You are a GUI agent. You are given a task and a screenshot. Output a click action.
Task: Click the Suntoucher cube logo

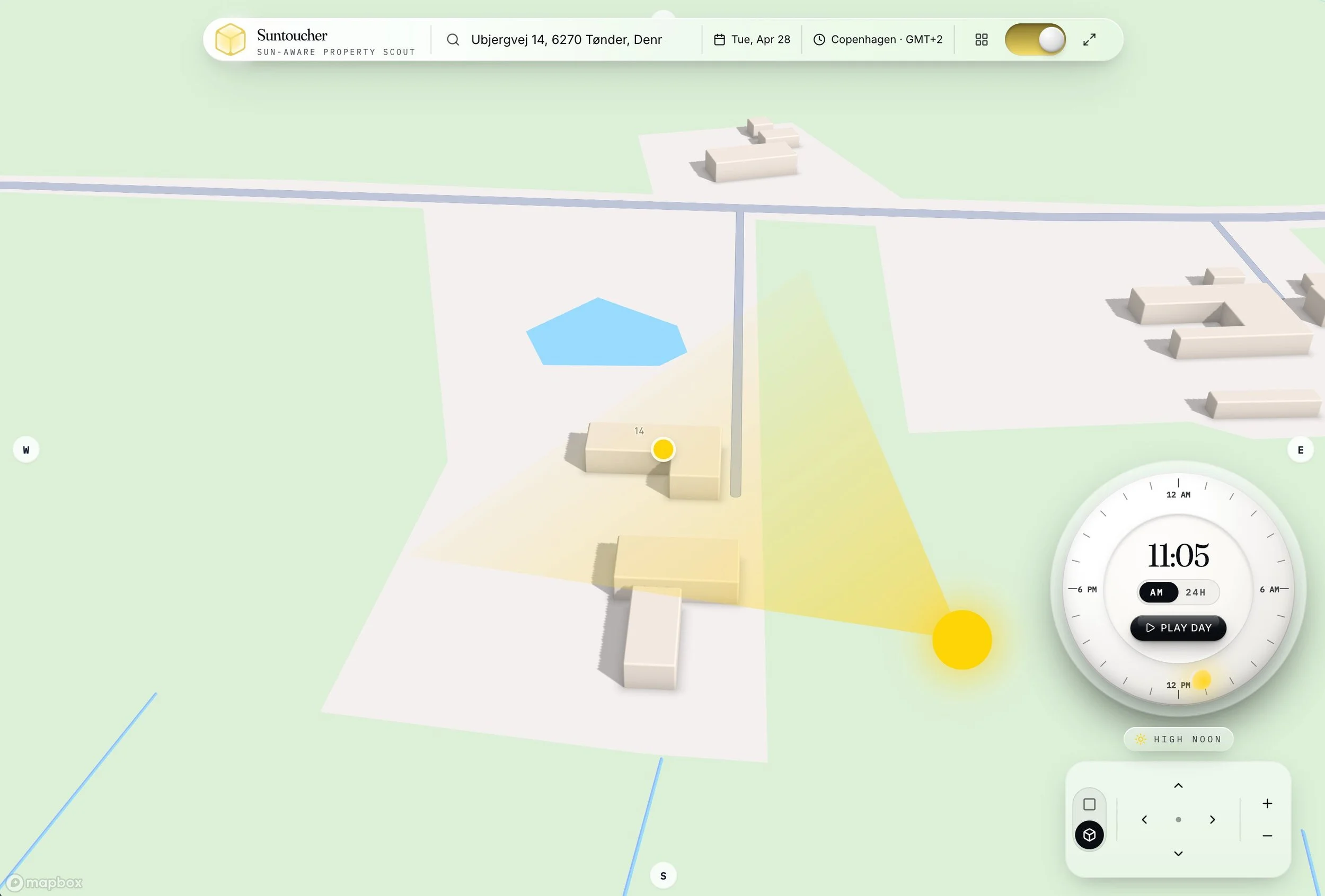point(231,39)
